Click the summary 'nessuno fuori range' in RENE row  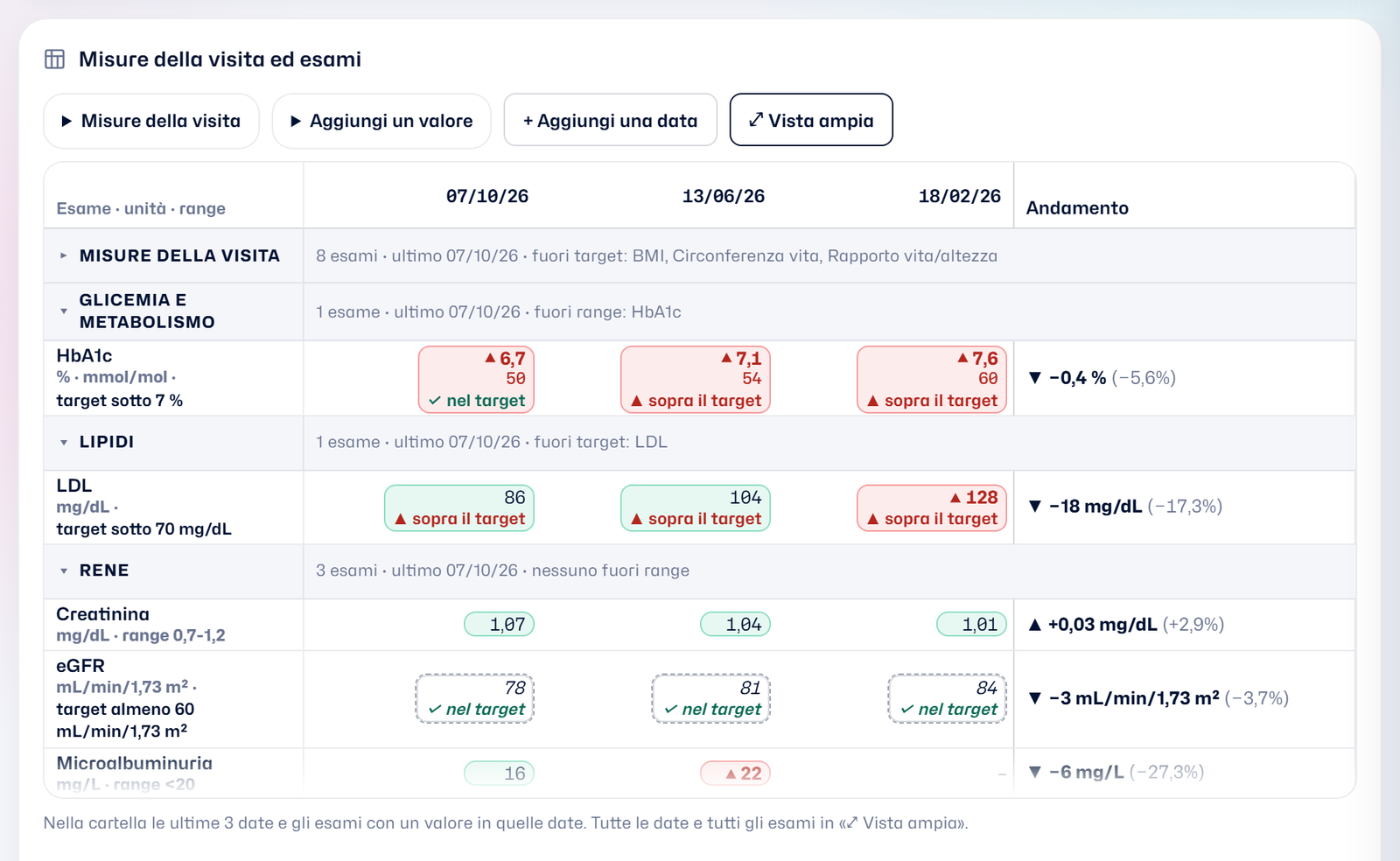coord(611,570)
